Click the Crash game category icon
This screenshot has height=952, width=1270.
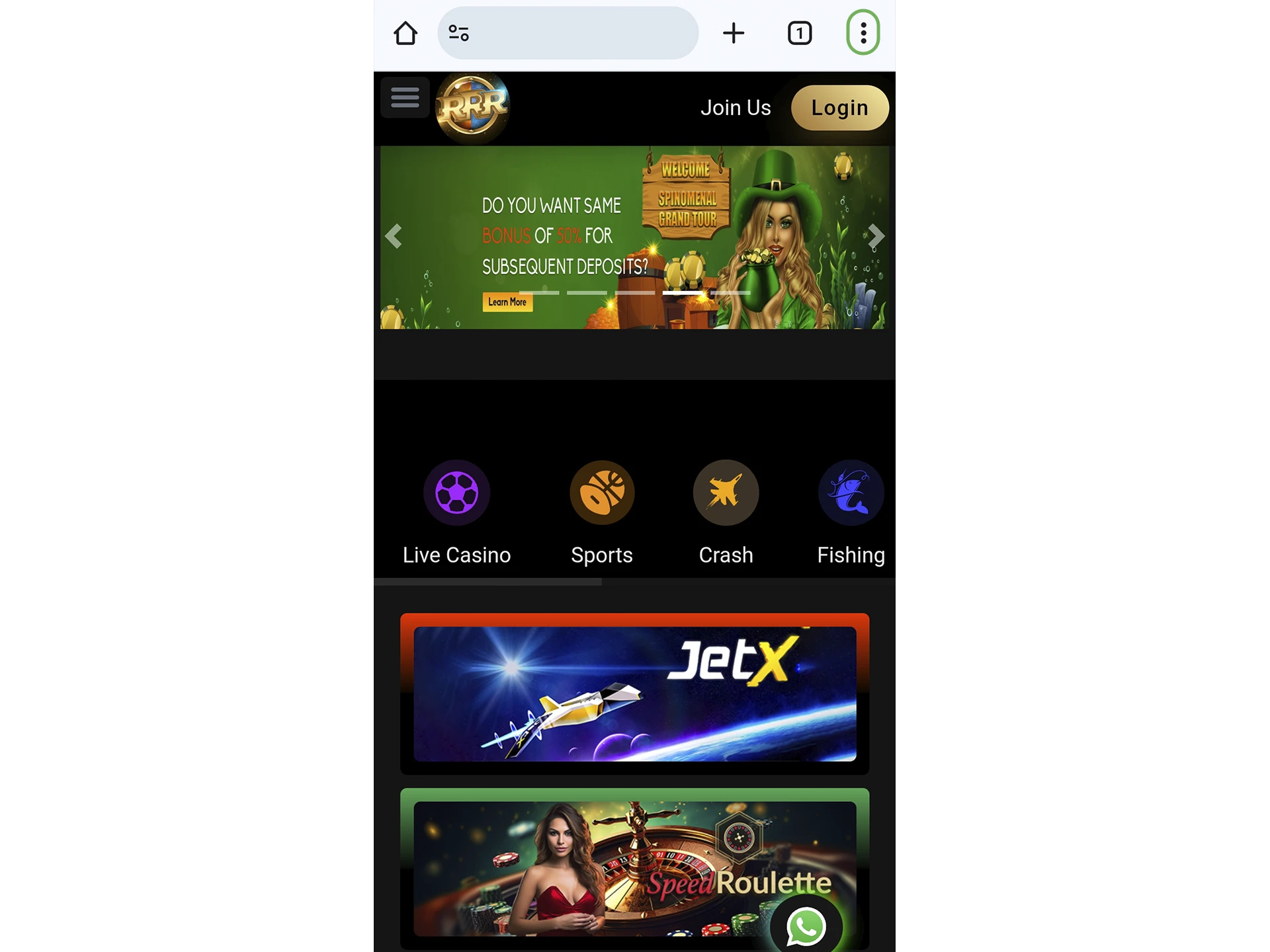click(725, 492)
